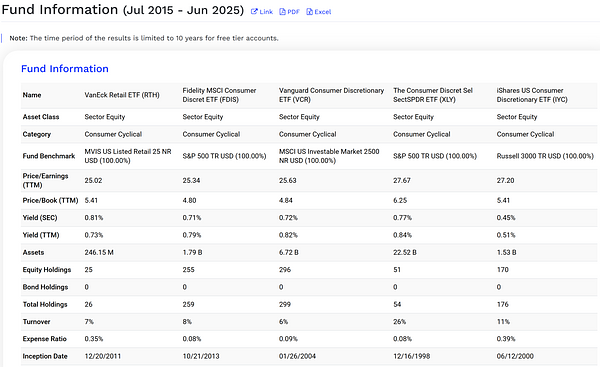The width and height of the screenshot is (600, 367).
Task: Select the 0.84% Yield (TTM) value
Action: [402, 235]
